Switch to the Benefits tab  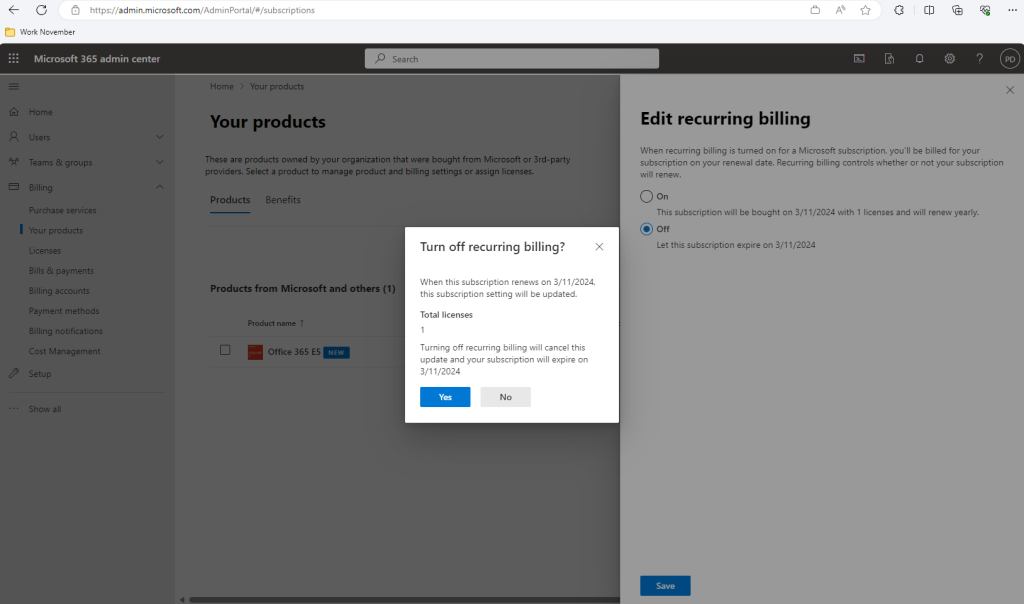(x=283, y=200)
